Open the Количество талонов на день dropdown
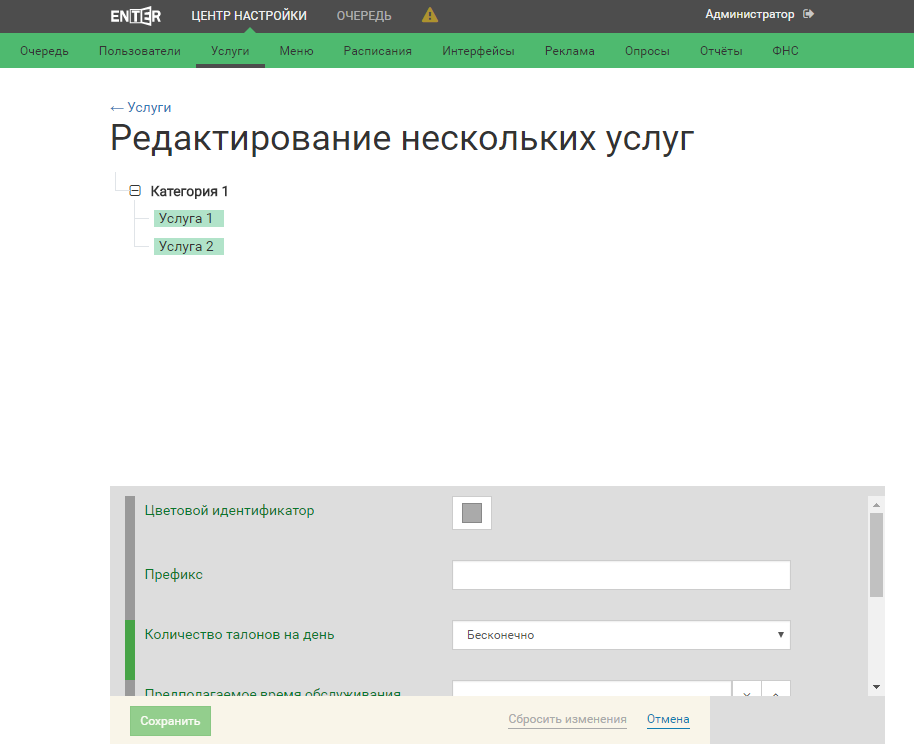Image resolution: width=914 pixels, height=744 pixels. coord(620,635)
